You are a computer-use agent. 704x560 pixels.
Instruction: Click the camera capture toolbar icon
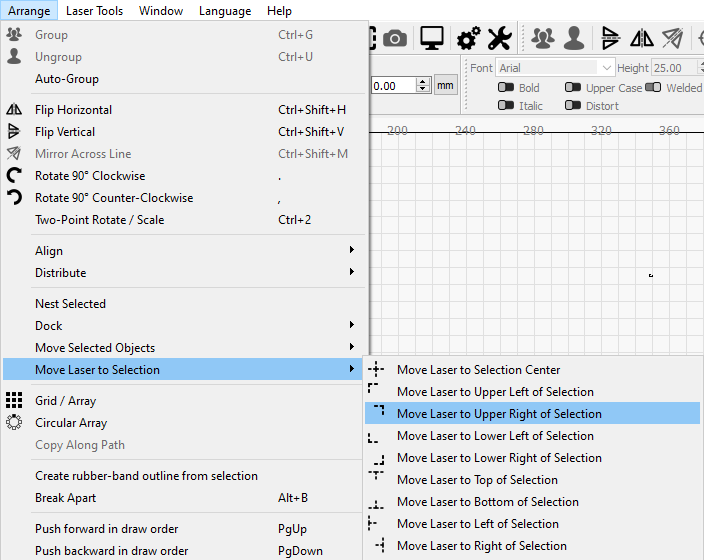(x=395, y=38)
